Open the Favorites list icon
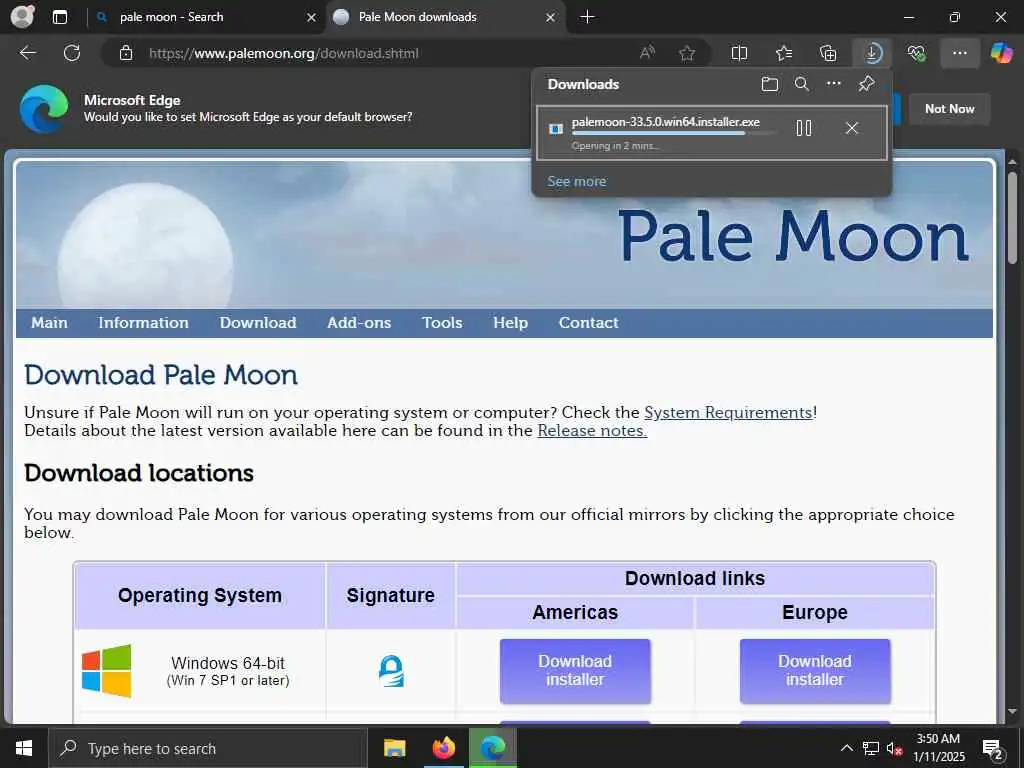Image resolution: width=1024 pixels, height=768 pixels. (784, 53)
